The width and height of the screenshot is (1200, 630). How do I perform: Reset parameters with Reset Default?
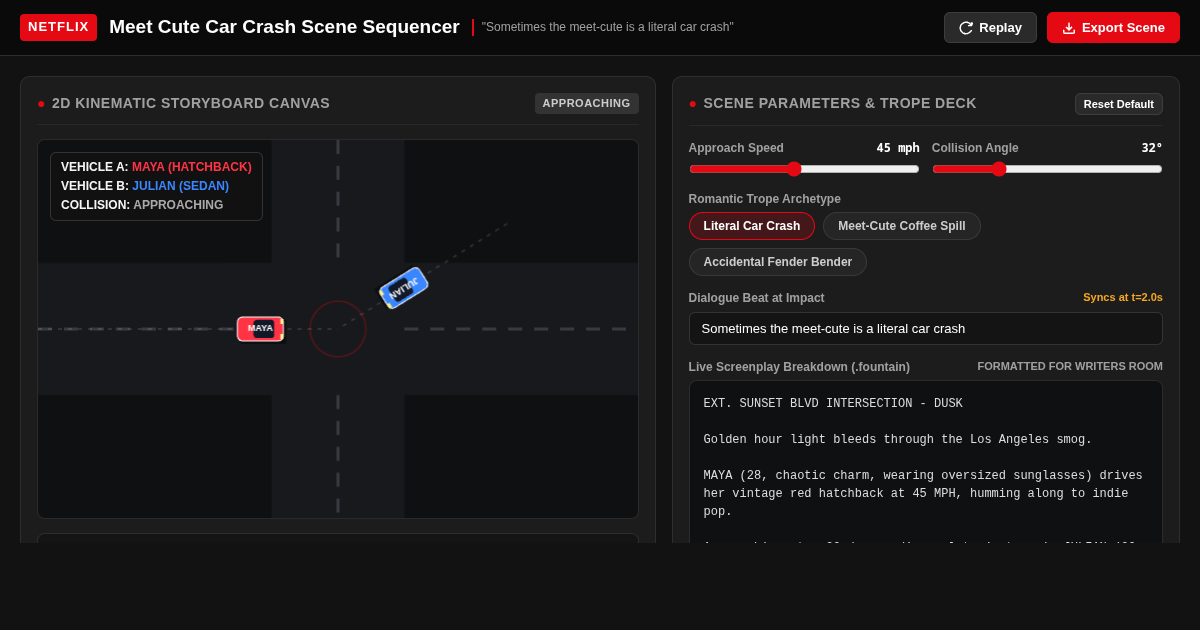tap(1119, 104)
